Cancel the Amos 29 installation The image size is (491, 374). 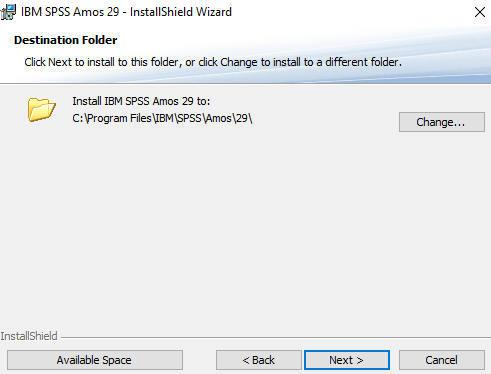pos(442,360)
